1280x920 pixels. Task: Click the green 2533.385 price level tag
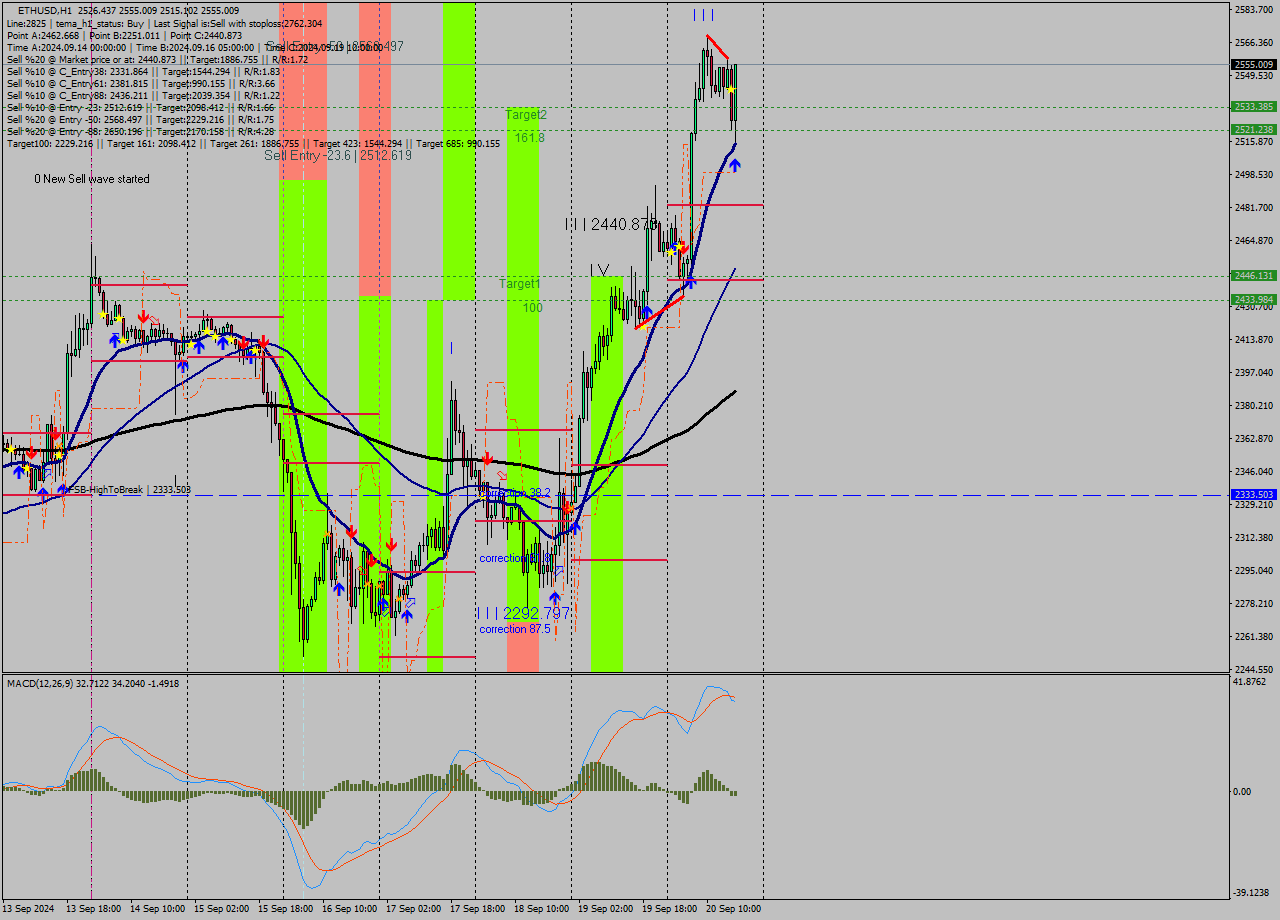[1253, 106]
